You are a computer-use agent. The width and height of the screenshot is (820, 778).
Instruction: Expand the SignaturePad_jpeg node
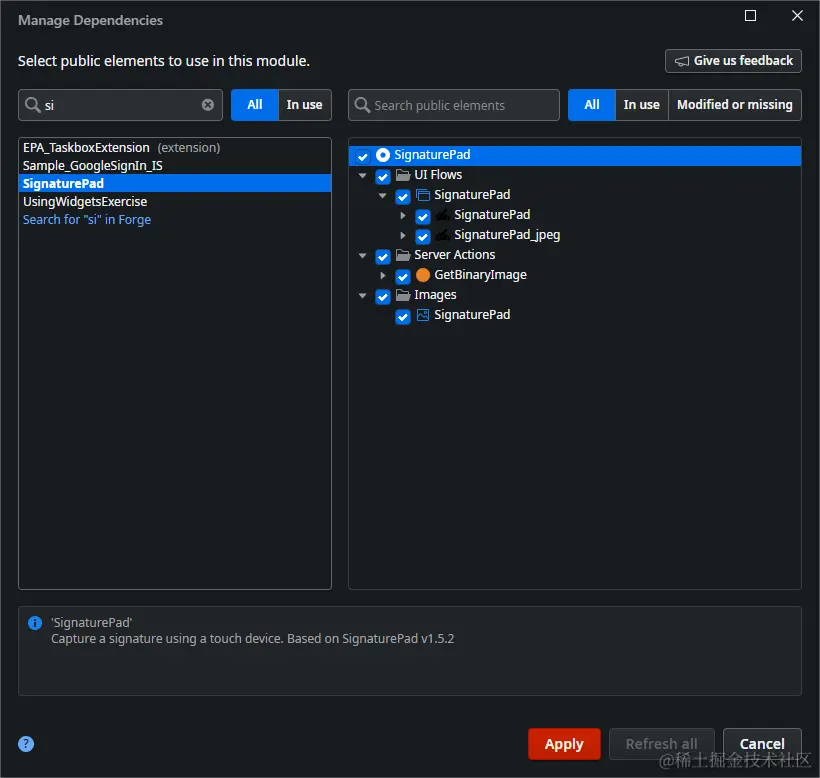coord(403,235)
